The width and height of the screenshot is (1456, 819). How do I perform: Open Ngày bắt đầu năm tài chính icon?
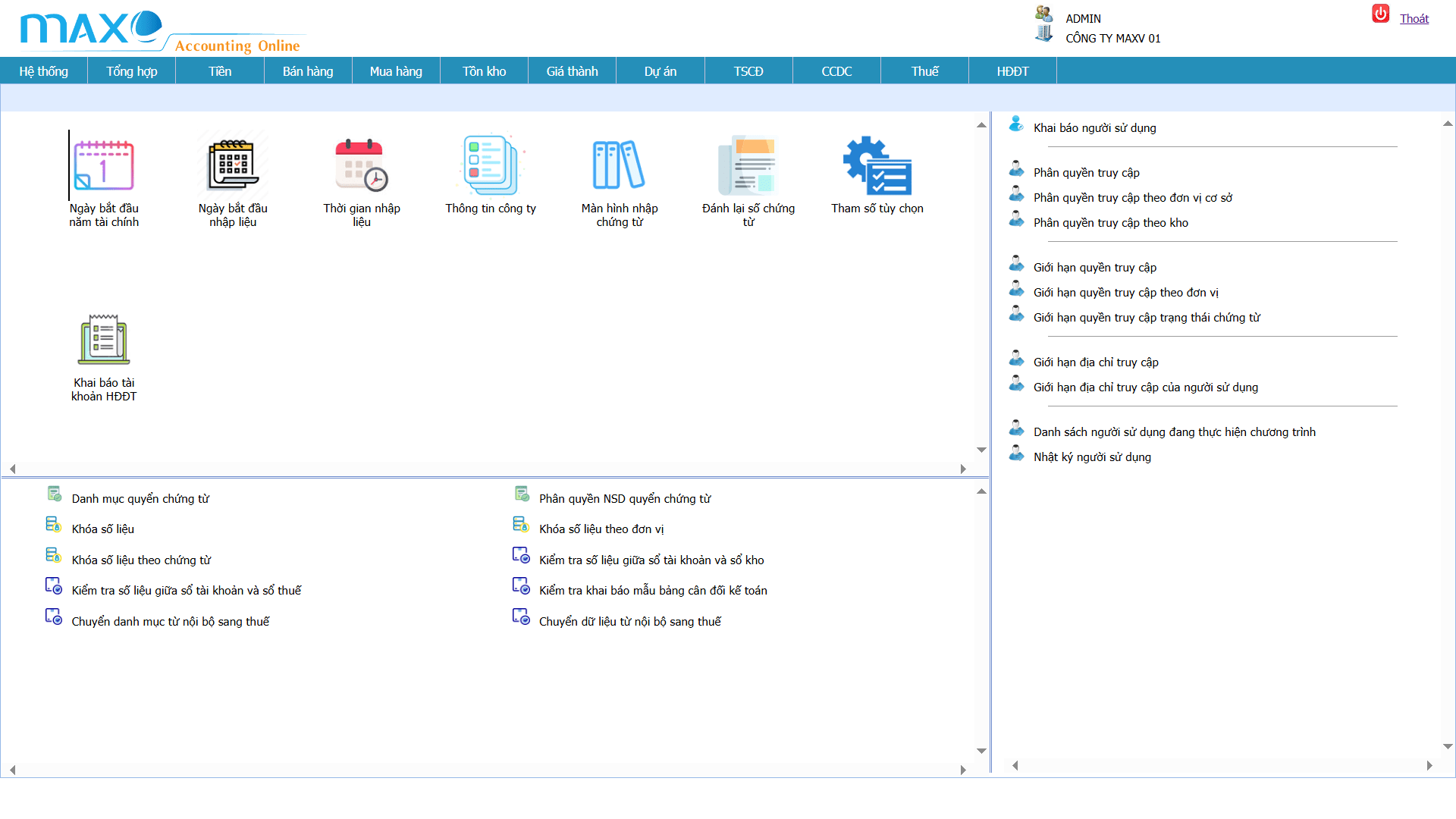tap(104, 165)
